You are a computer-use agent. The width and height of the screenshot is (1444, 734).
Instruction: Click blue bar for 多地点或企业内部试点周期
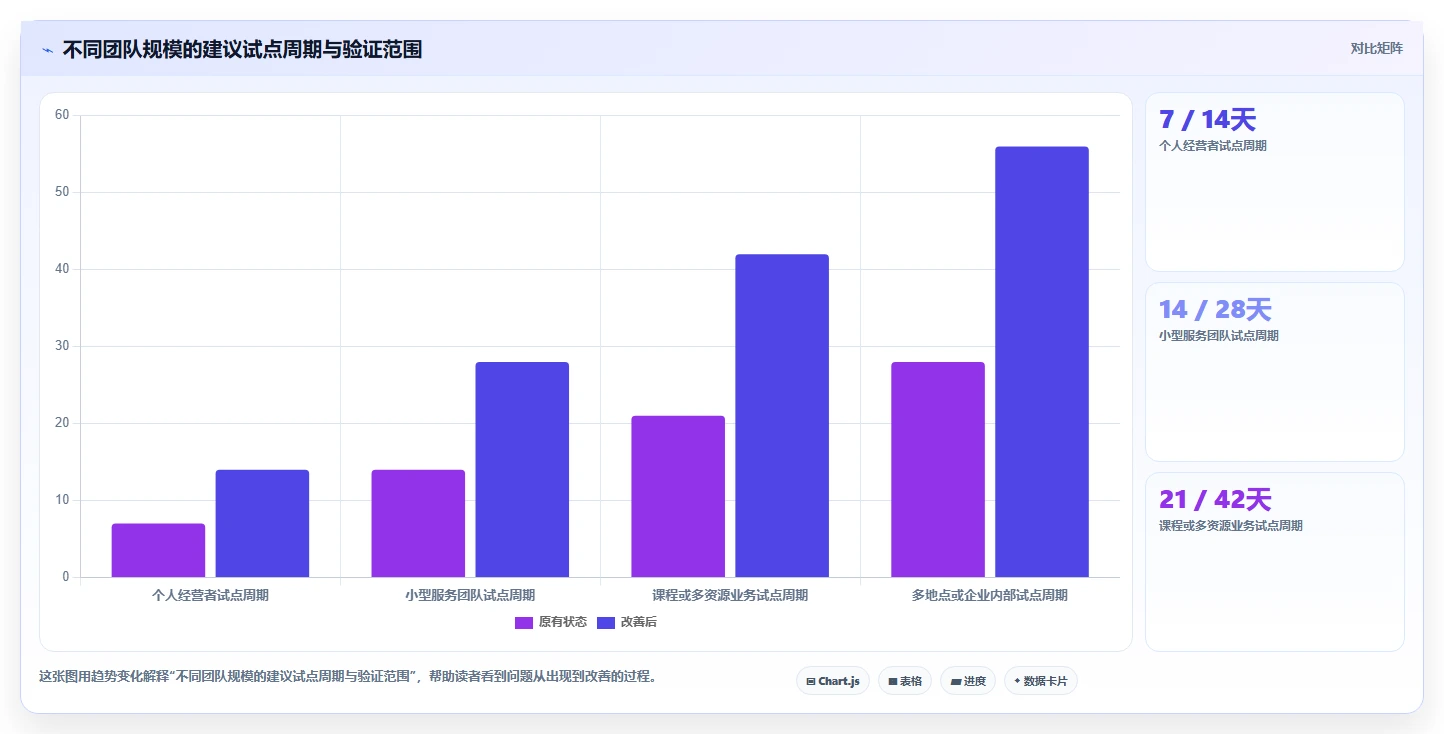(x=1042, y=362)
